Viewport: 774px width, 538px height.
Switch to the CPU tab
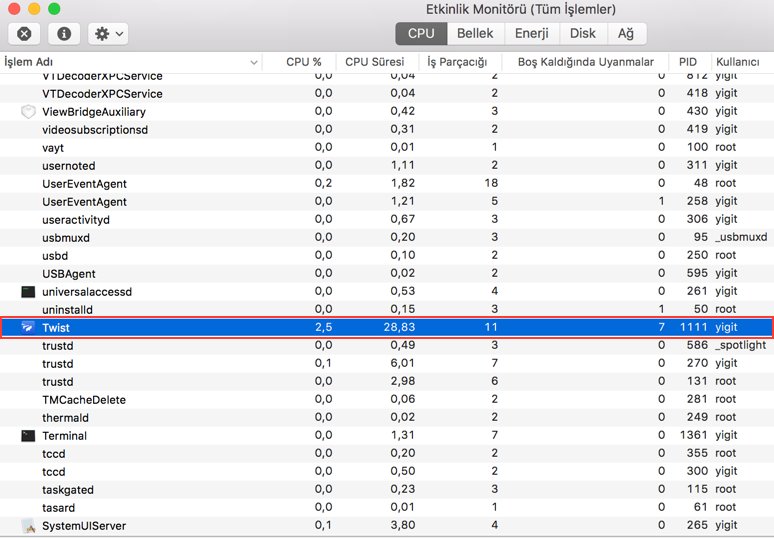[421, 34]
